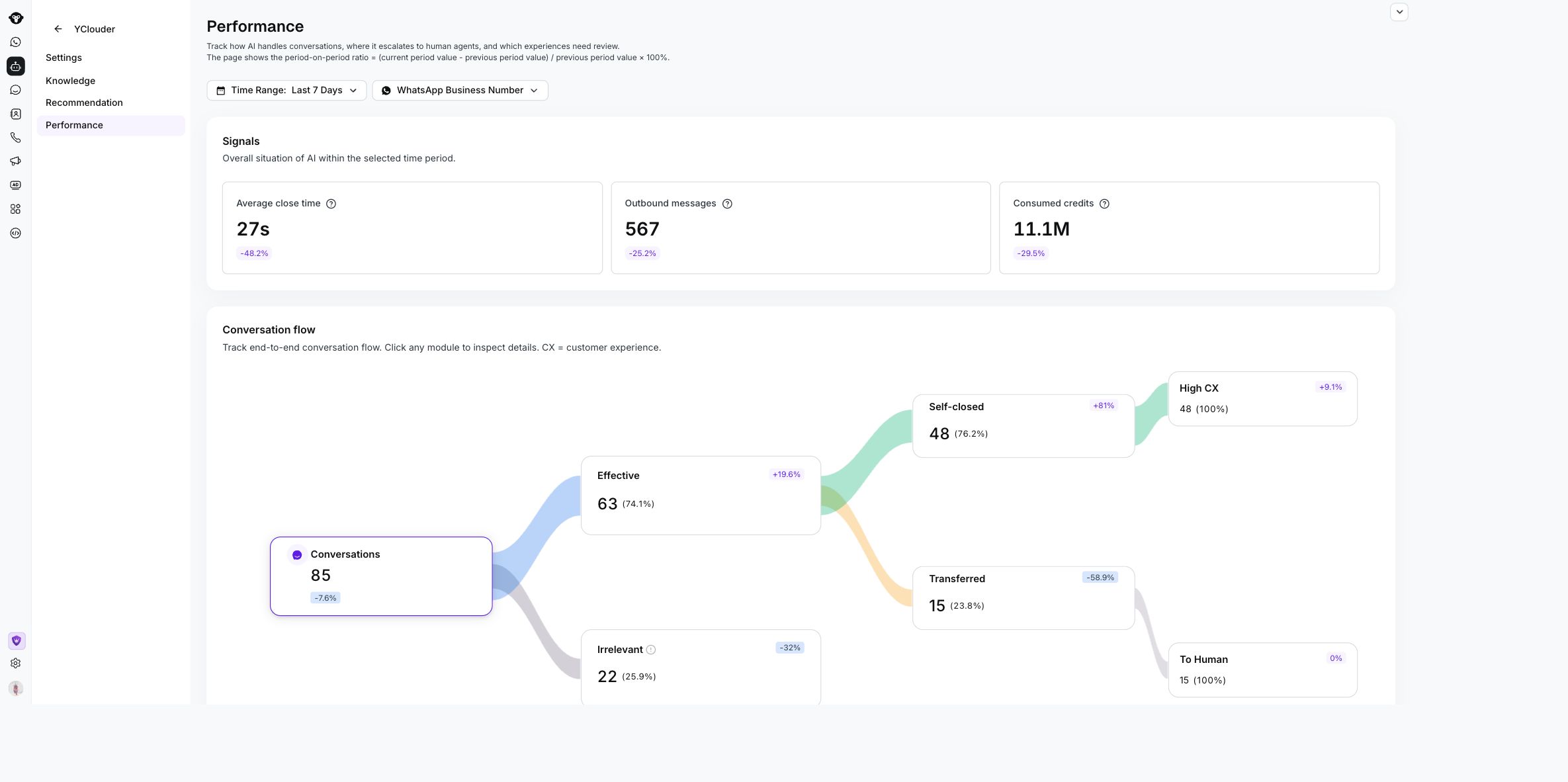The image size is (1568, 782).
Task: Click the Conversations flow module
Action: [381, 576]
